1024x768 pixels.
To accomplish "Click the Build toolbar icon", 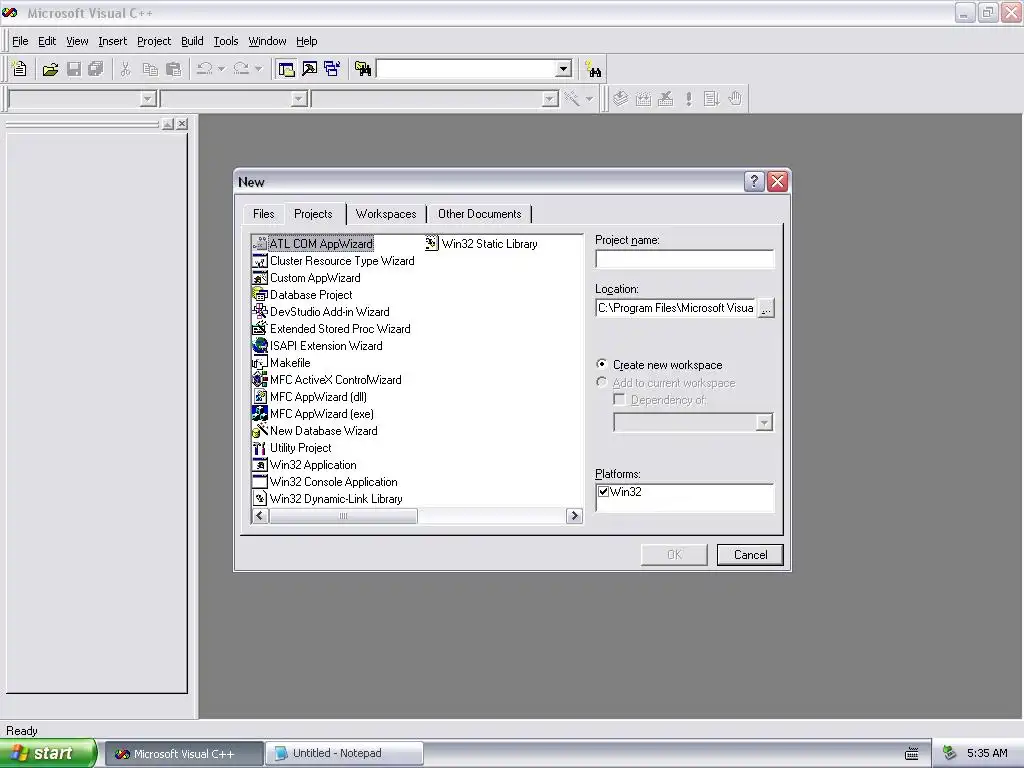I will [x=643, y=99].
